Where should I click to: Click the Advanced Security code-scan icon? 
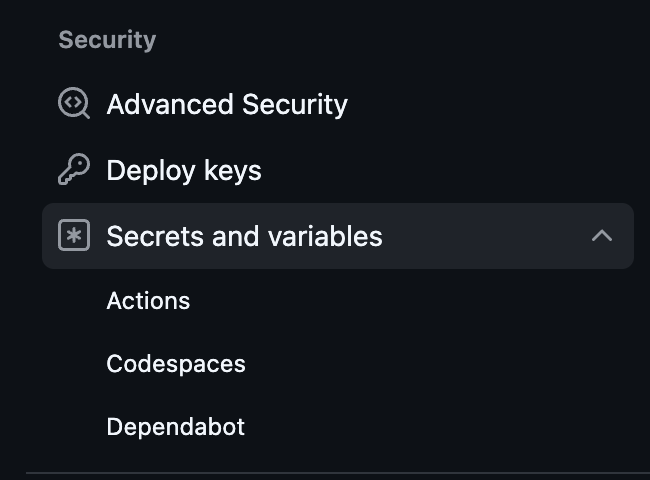74,104
